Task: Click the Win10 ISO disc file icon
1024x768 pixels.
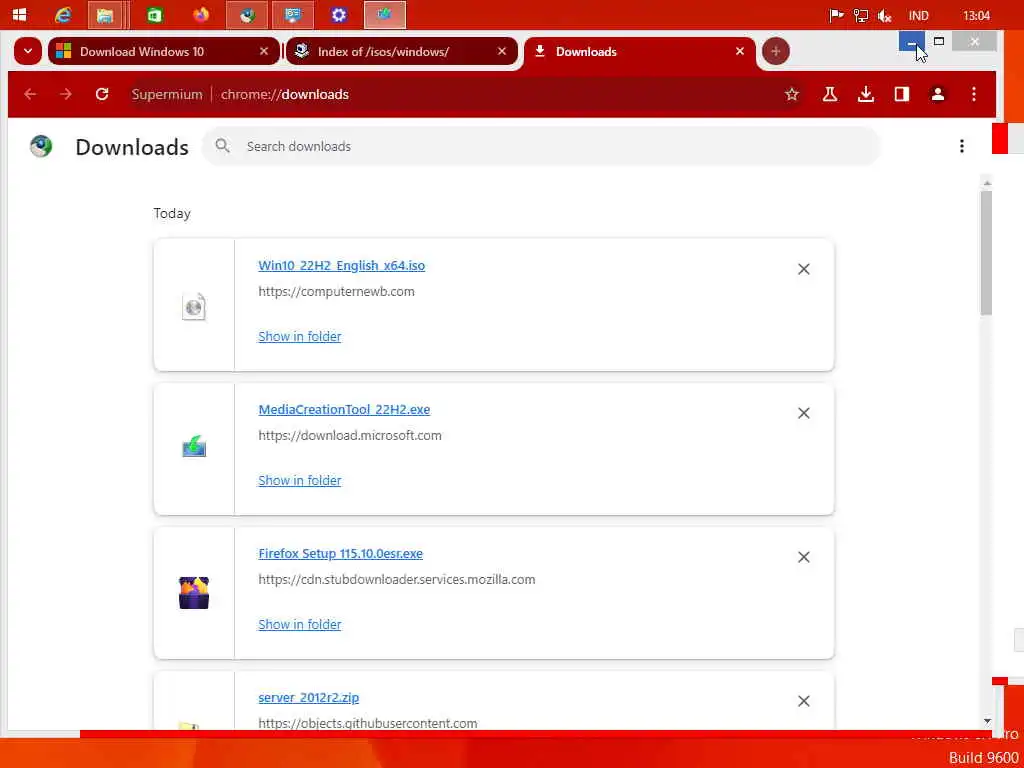Action: pos(194,306)
